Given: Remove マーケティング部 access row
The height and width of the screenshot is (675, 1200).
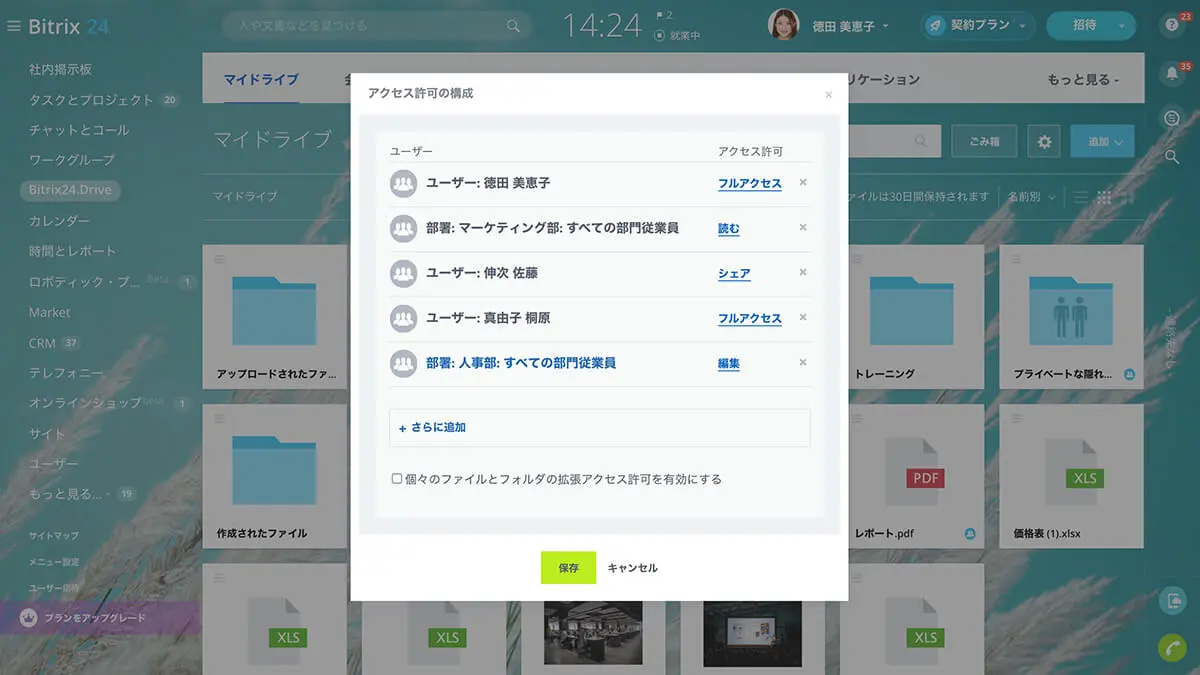Looking at the screenshot, I should click(x=803, y=228).
